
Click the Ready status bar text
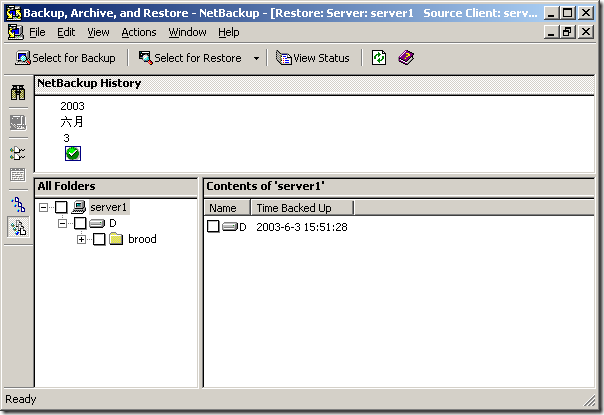[x=21, y=399]
